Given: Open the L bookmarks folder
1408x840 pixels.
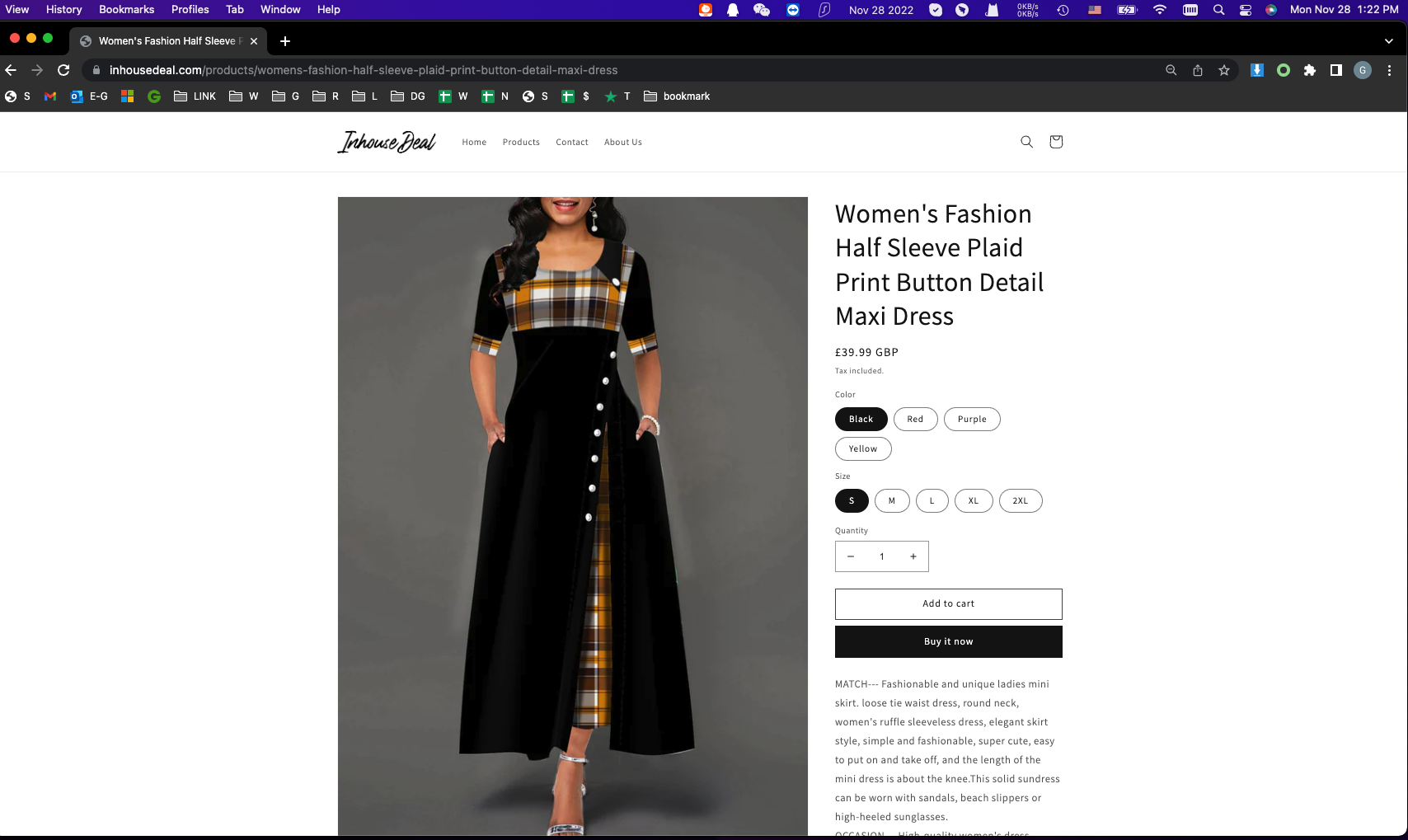Looking at the screenshot, I should (x=364, y=96).
